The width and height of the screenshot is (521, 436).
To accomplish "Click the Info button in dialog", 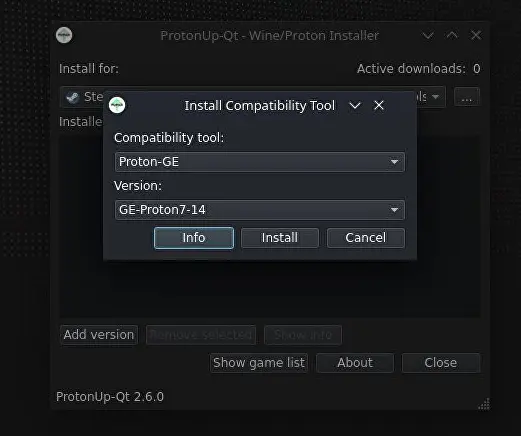I will tap(194, 238).
